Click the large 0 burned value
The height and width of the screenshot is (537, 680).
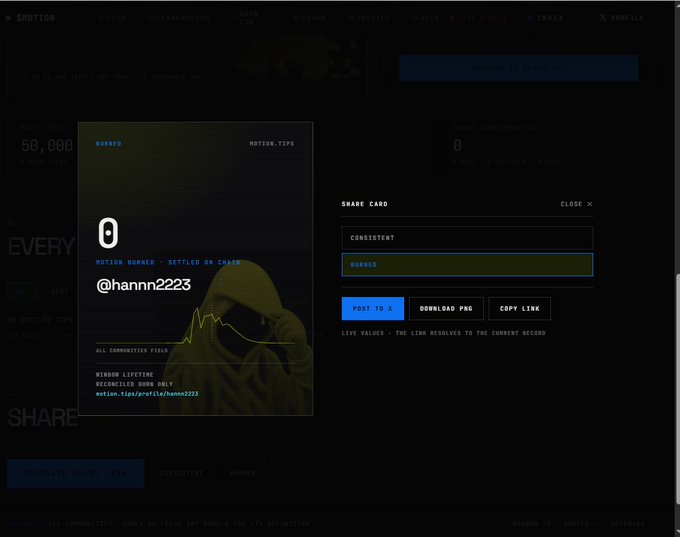pos(108,233)
